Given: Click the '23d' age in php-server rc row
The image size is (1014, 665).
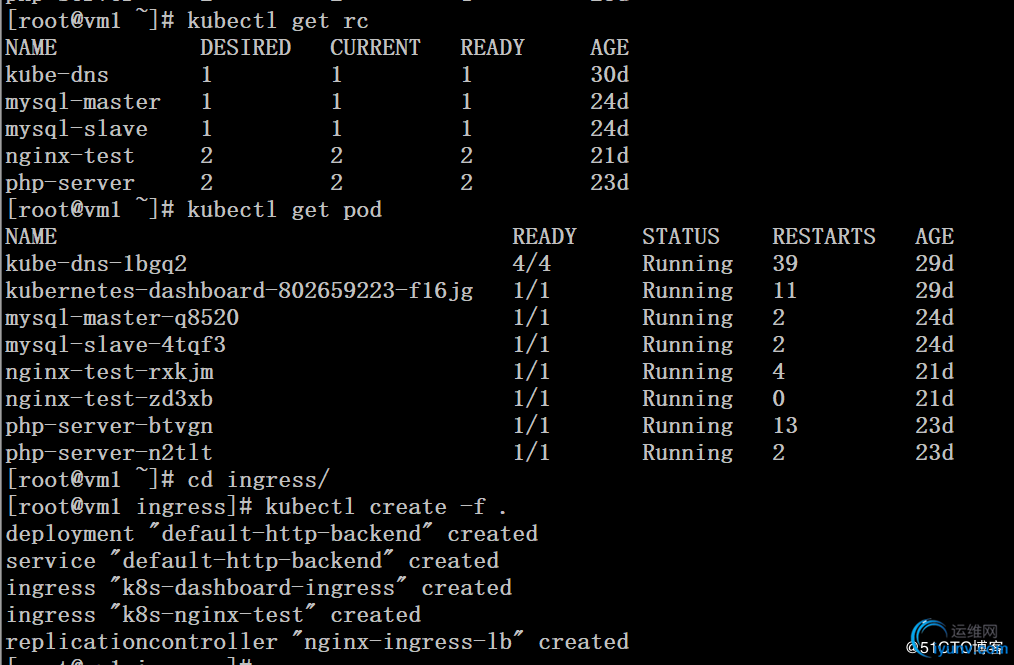Looking at the screenshot, I should coord(609,183).
